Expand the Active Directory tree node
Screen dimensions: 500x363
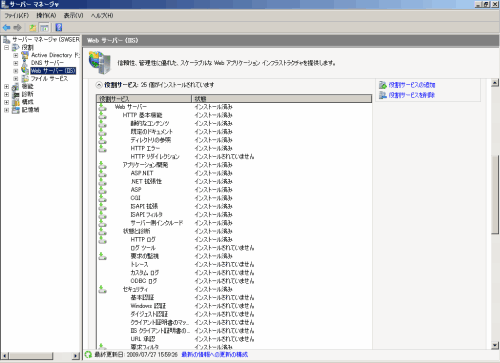click(16, 55)
